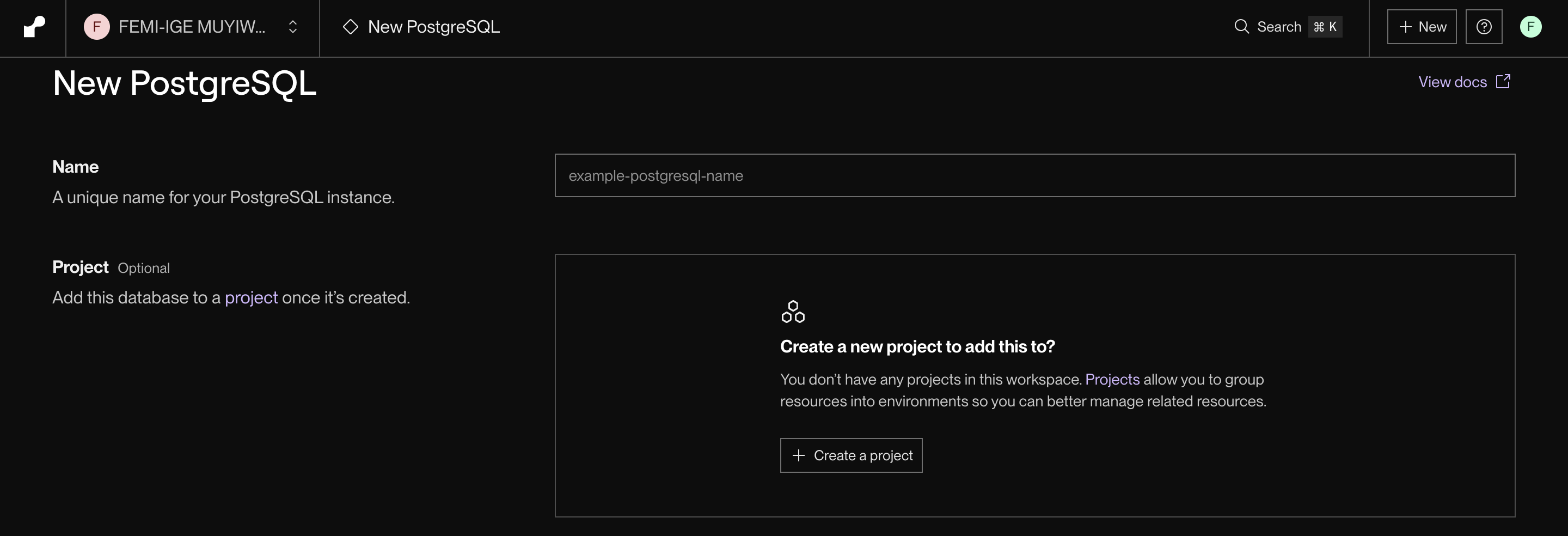Open the 'Projects' link in the empty-state text
The height and width of the screenshot is (536, 1568).
point(1112,380)
